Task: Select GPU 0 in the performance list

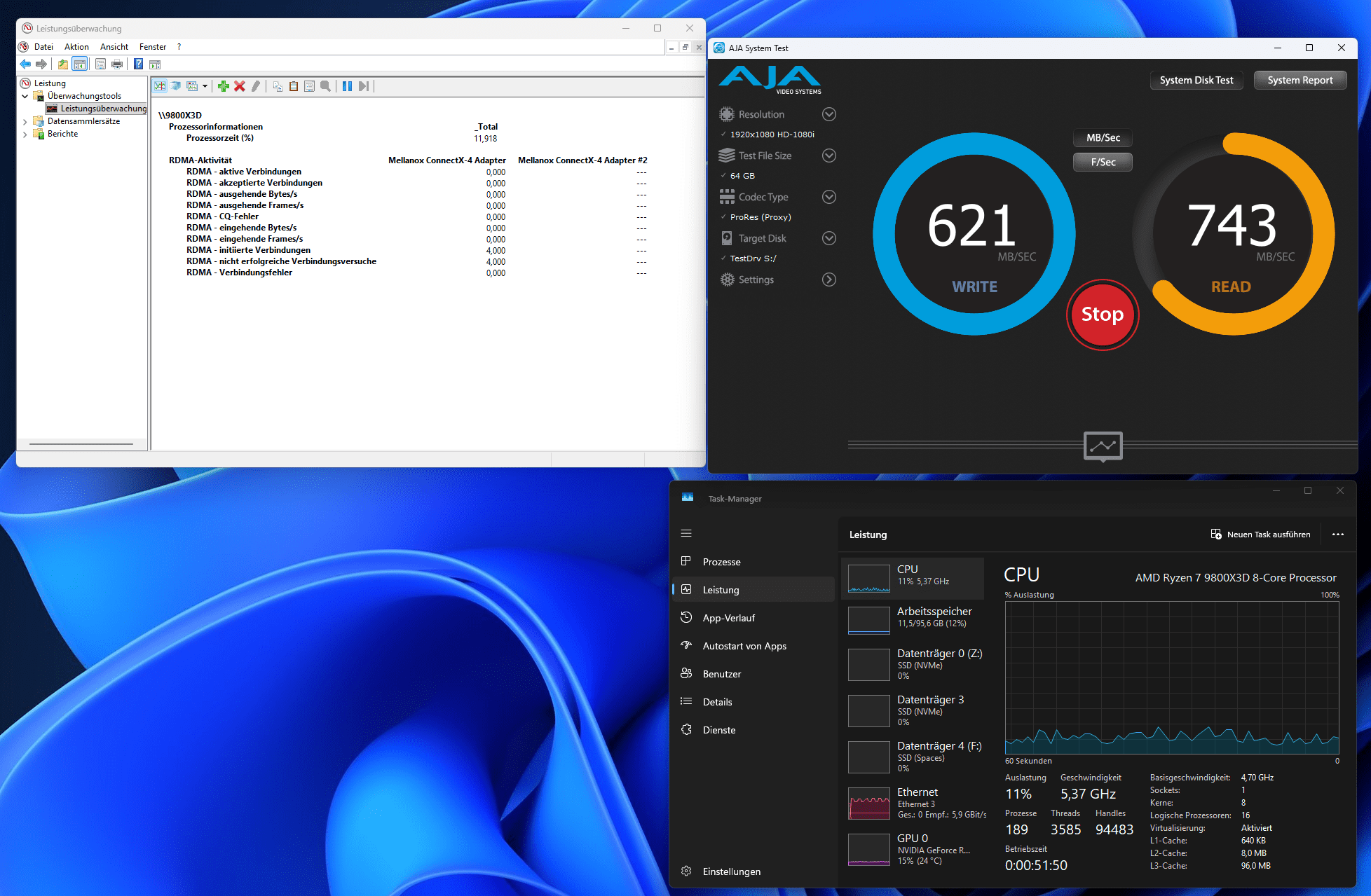Action: pos(913,849)
